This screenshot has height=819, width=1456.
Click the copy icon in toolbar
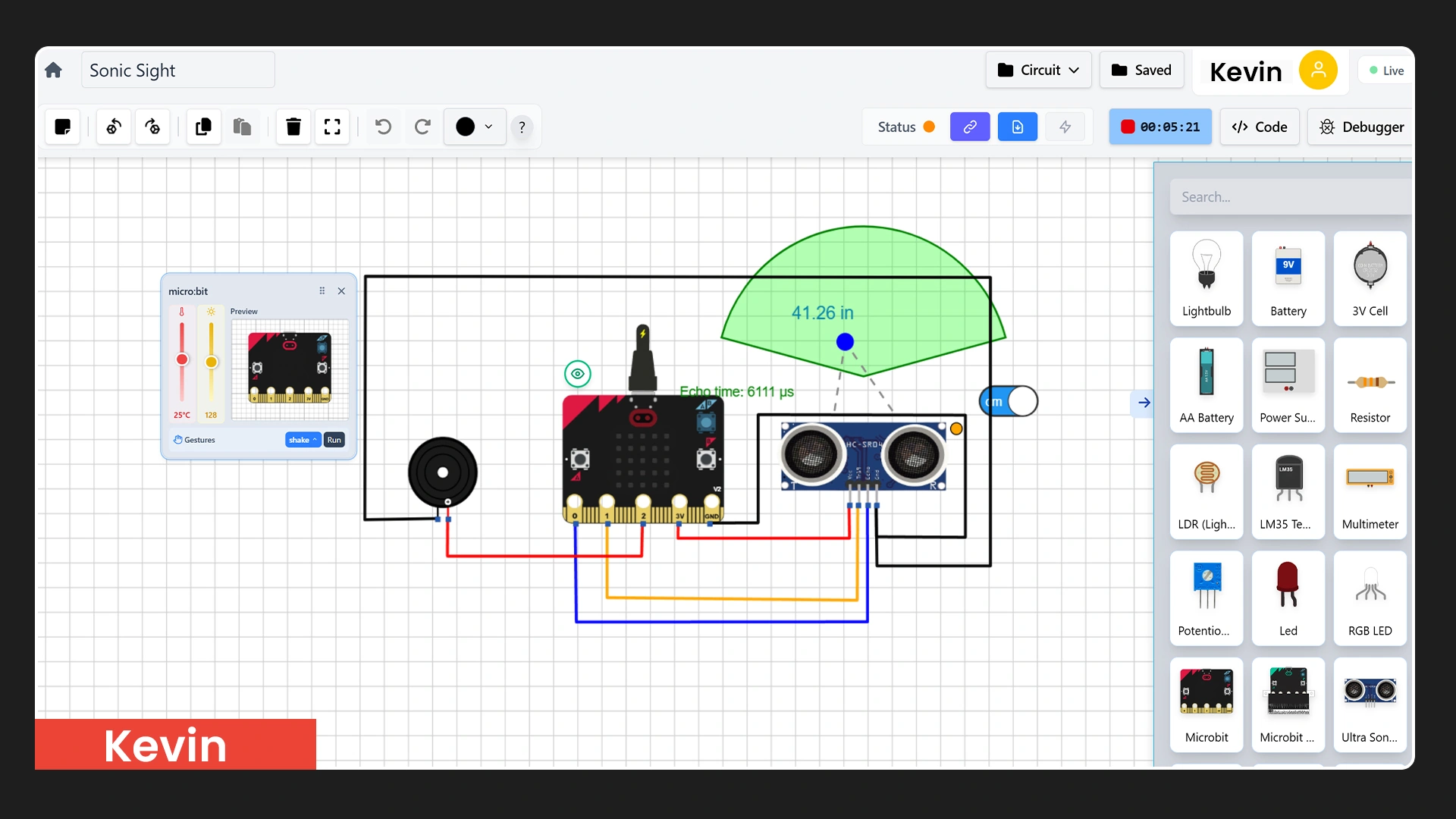(x=203, y=127)
